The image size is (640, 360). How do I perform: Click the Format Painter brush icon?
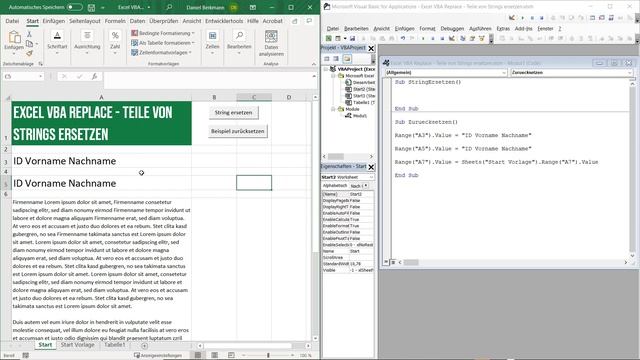point(29,53)
